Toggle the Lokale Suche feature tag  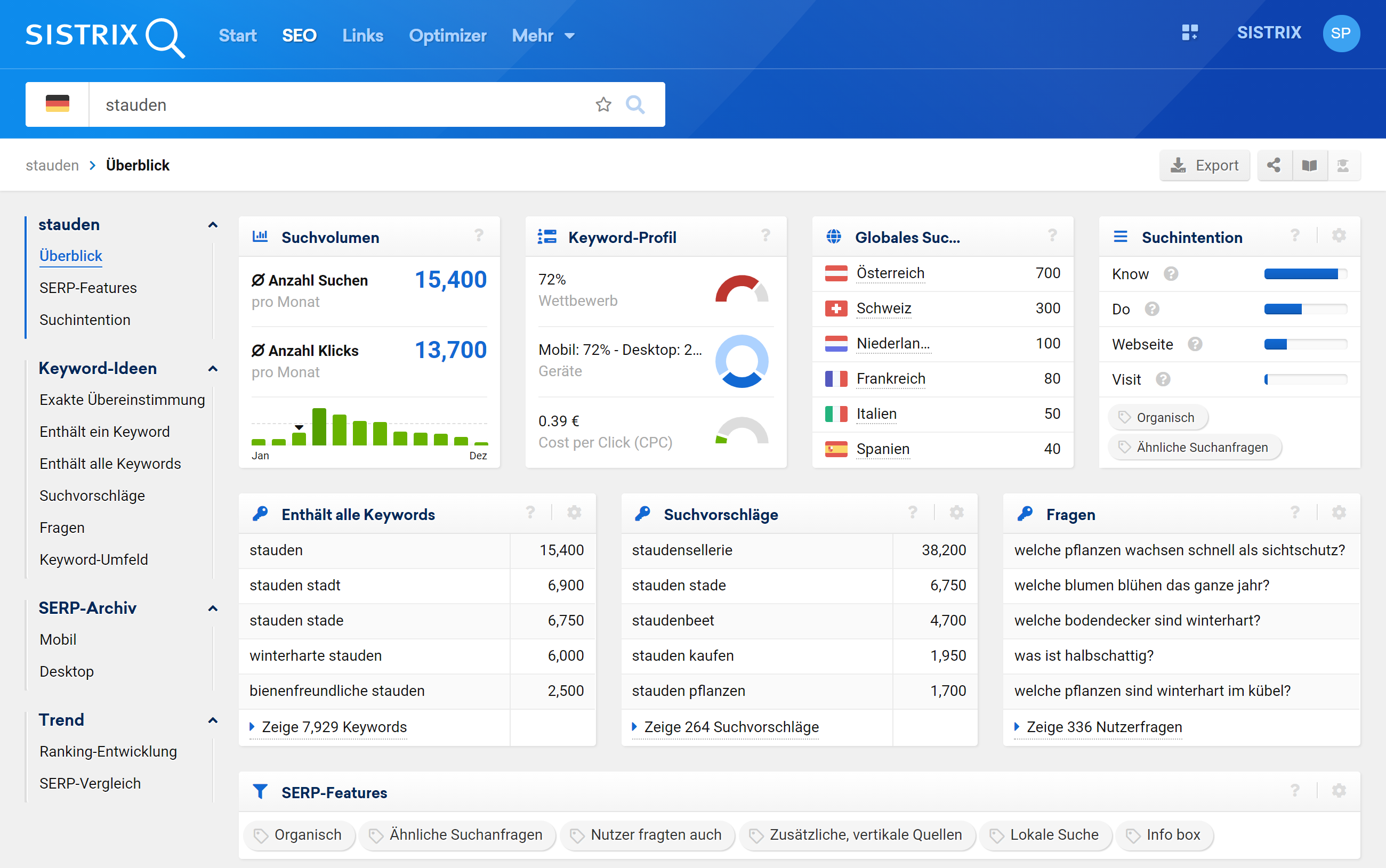(1045, 835)
